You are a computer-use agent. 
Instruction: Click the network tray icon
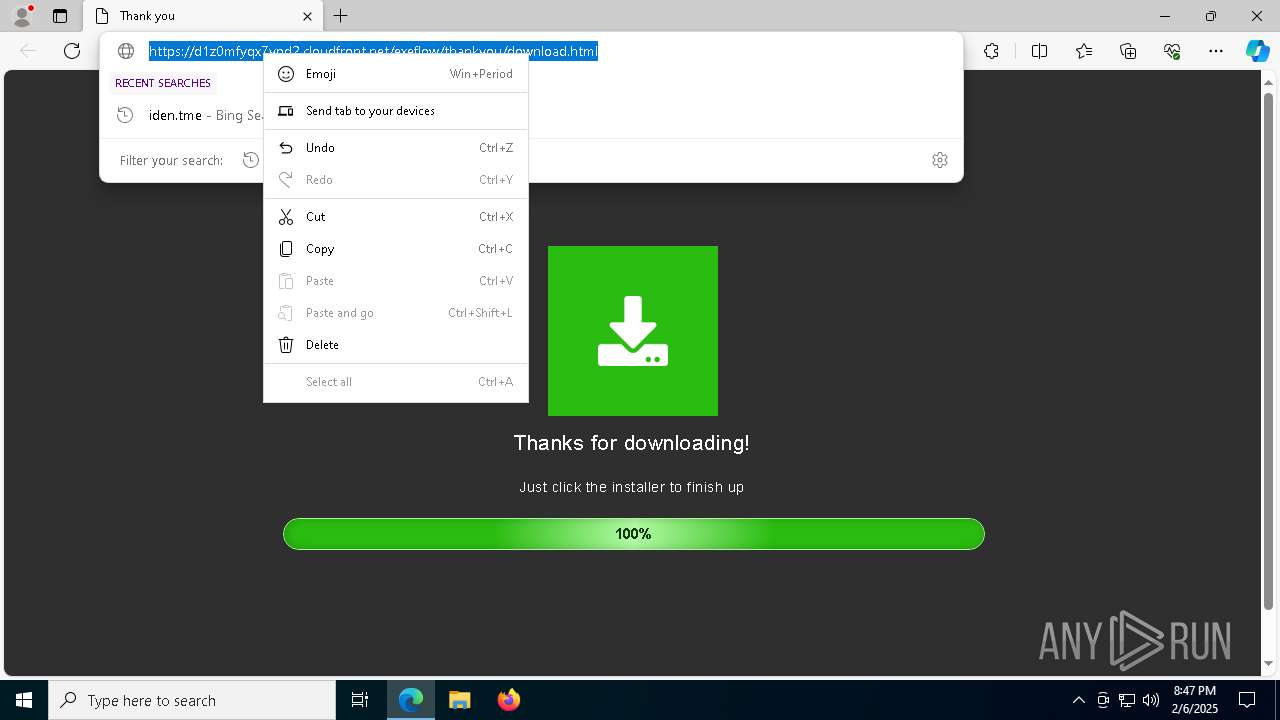[1127, 700]
